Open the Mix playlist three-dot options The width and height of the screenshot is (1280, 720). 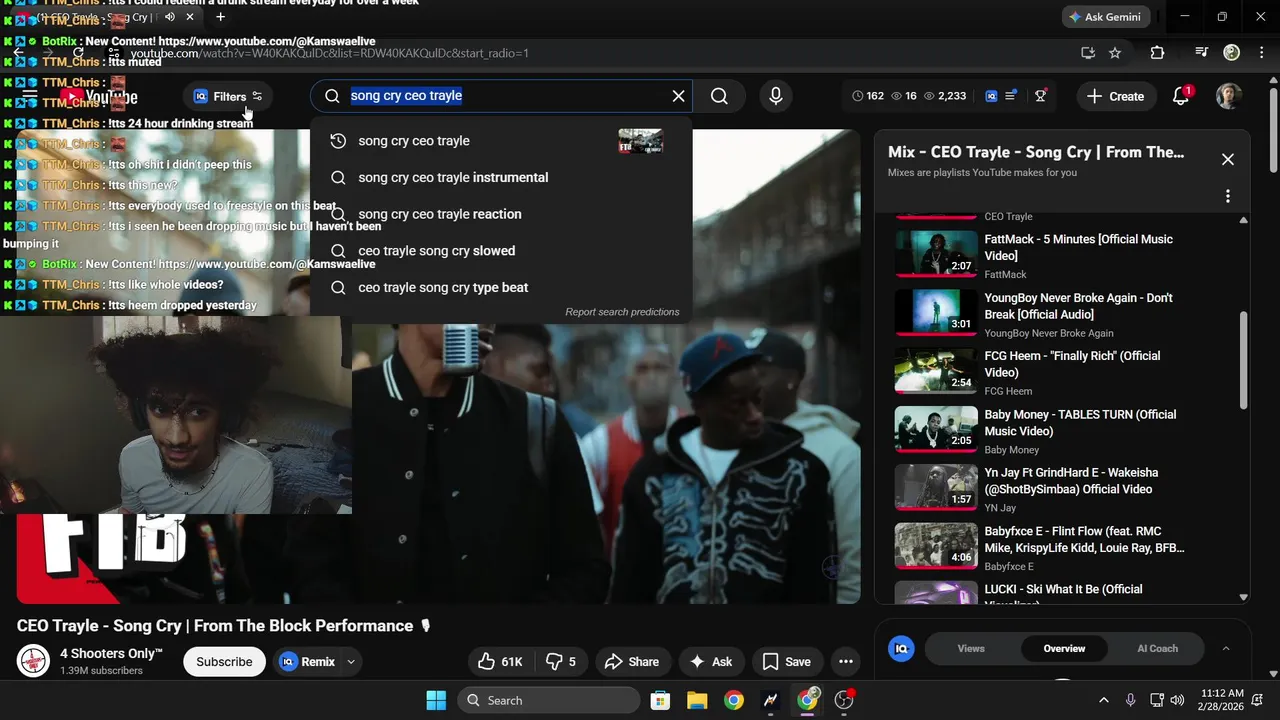[1228, 196]
